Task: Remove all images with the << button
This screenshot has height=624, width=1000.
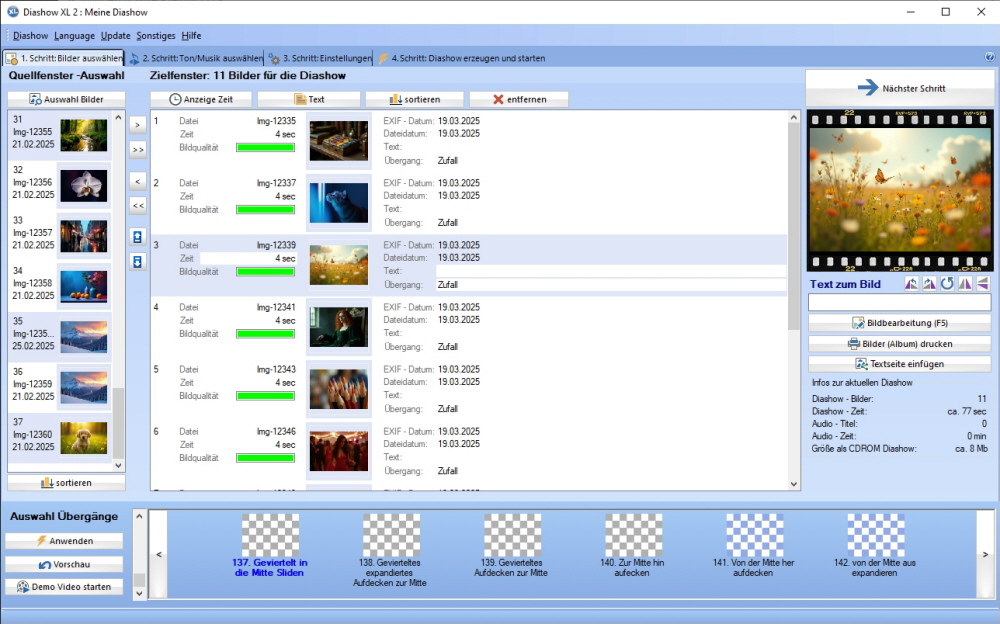Action: click(x=138, y=205)
